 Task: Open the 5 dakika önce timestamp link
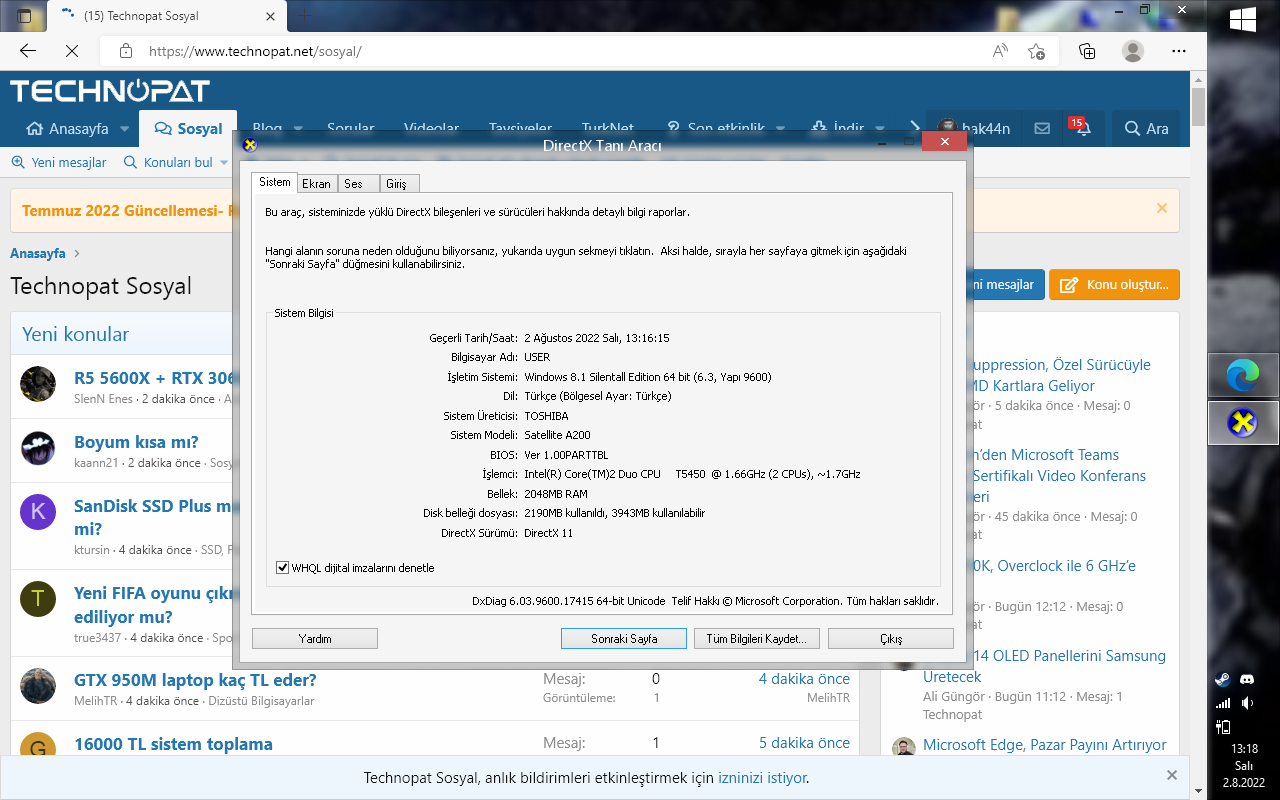coord(804,743)
